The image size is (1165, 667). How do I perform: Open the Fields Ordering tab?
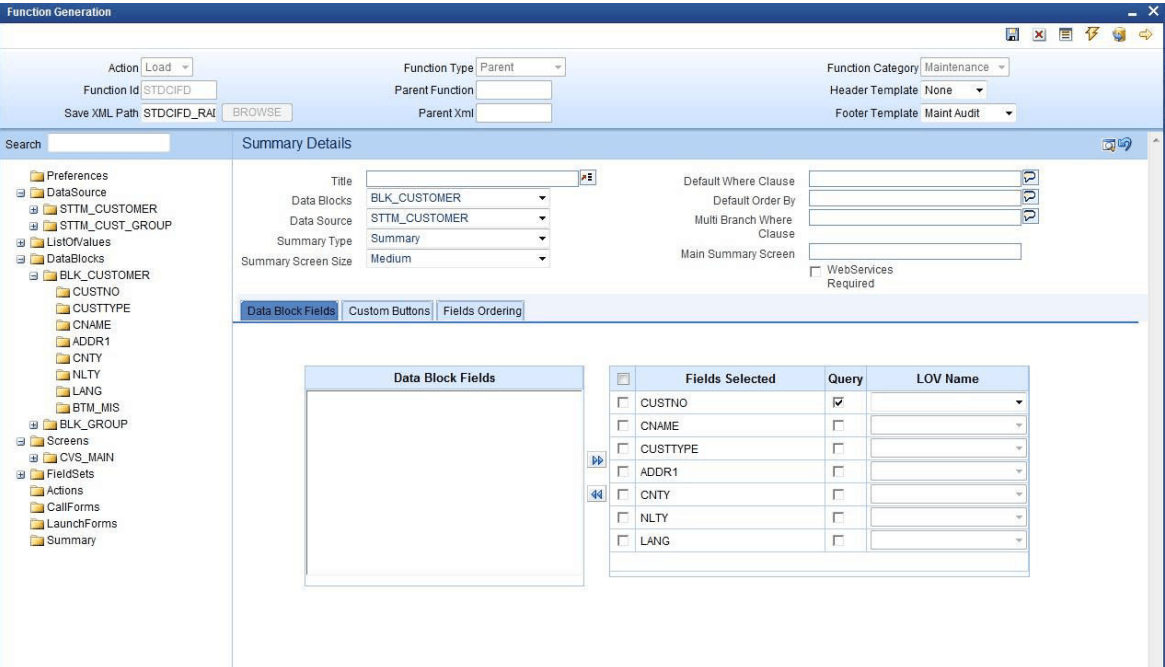click(x=482, y=311)
